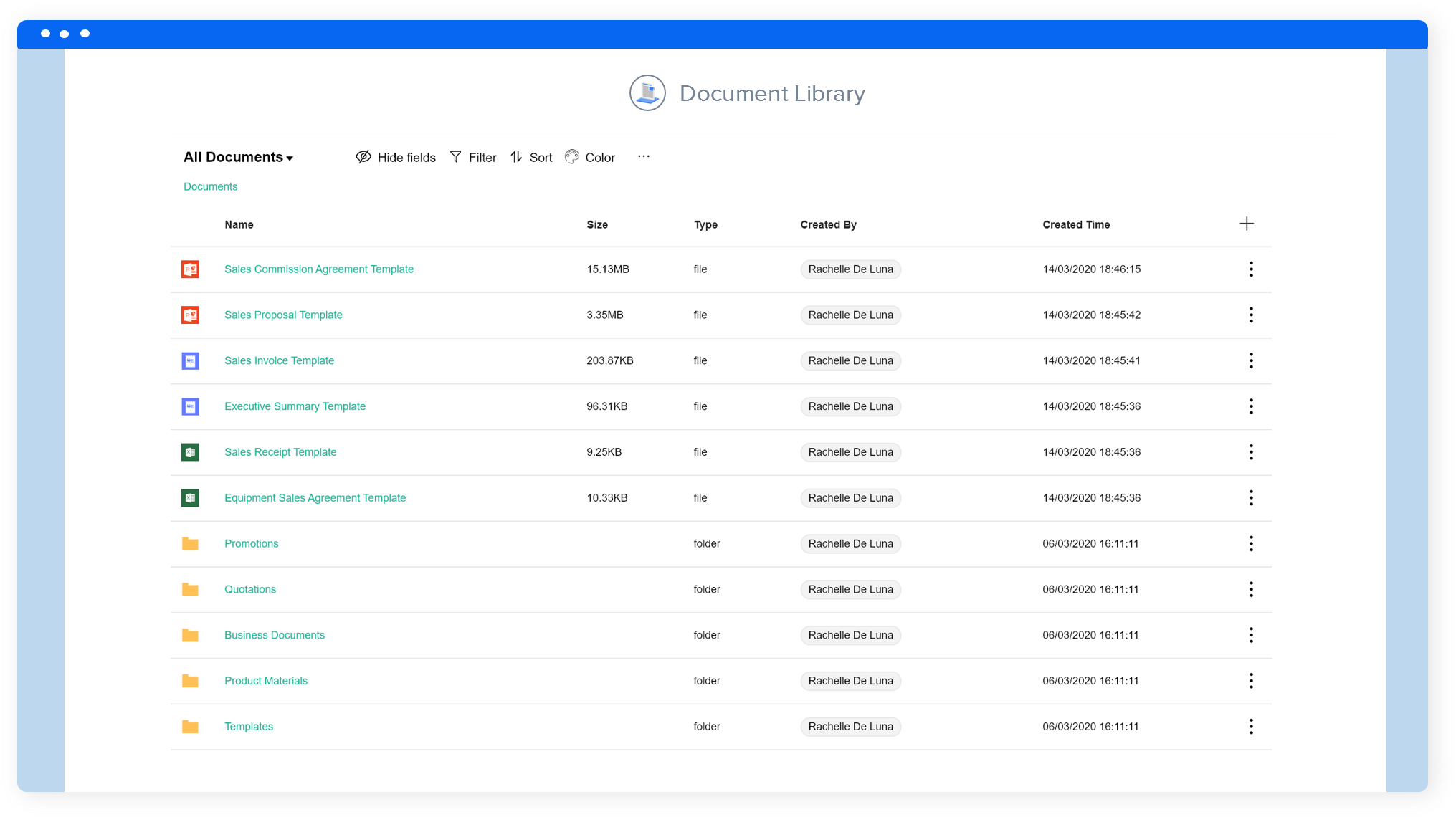The width and height of the screenshot is (1456, 817).
Task: Click Rachelle De Luna tag in Templates row
Action: (x=850, y=727)
